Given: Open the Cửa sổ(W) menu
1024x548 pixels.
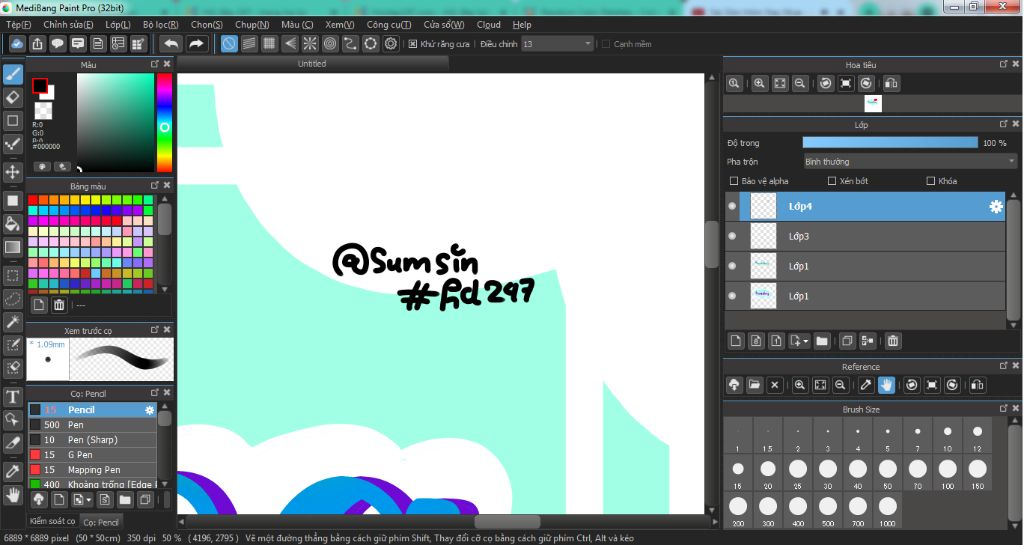Looking at the screenshot, I should [x=444, y=25].
